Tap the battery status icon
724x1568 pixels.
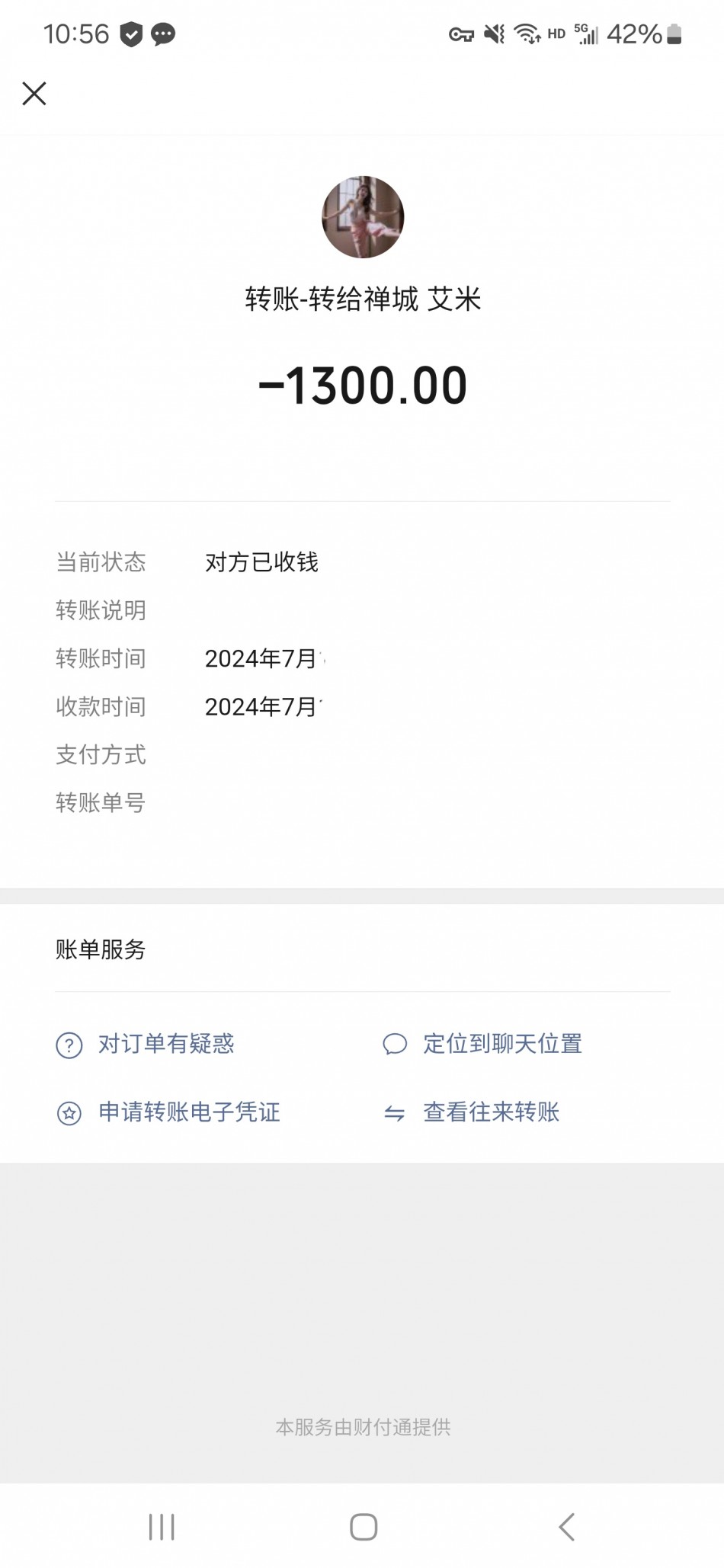point(674,34)
